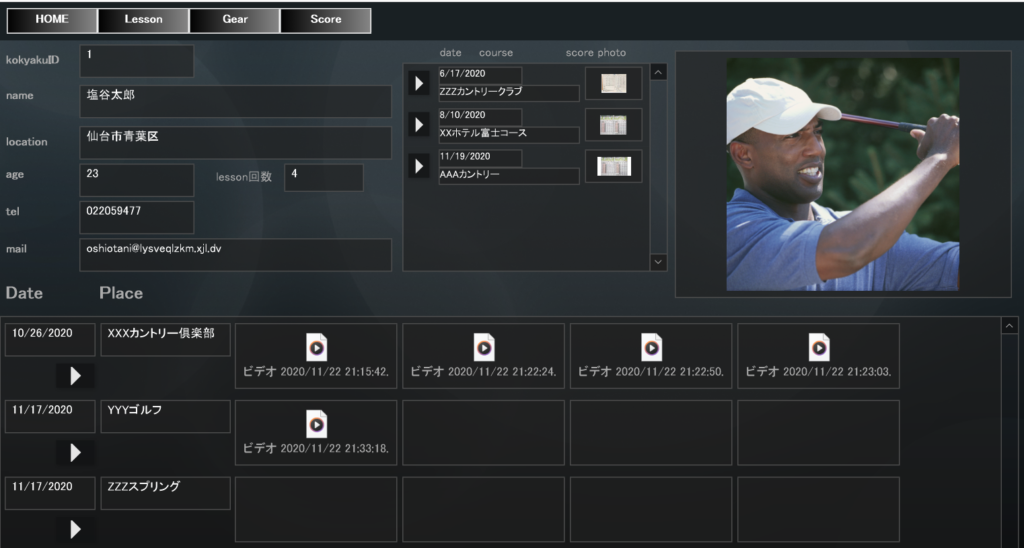Open the HOME tab
1024x548 pixels.
point(52,20)
